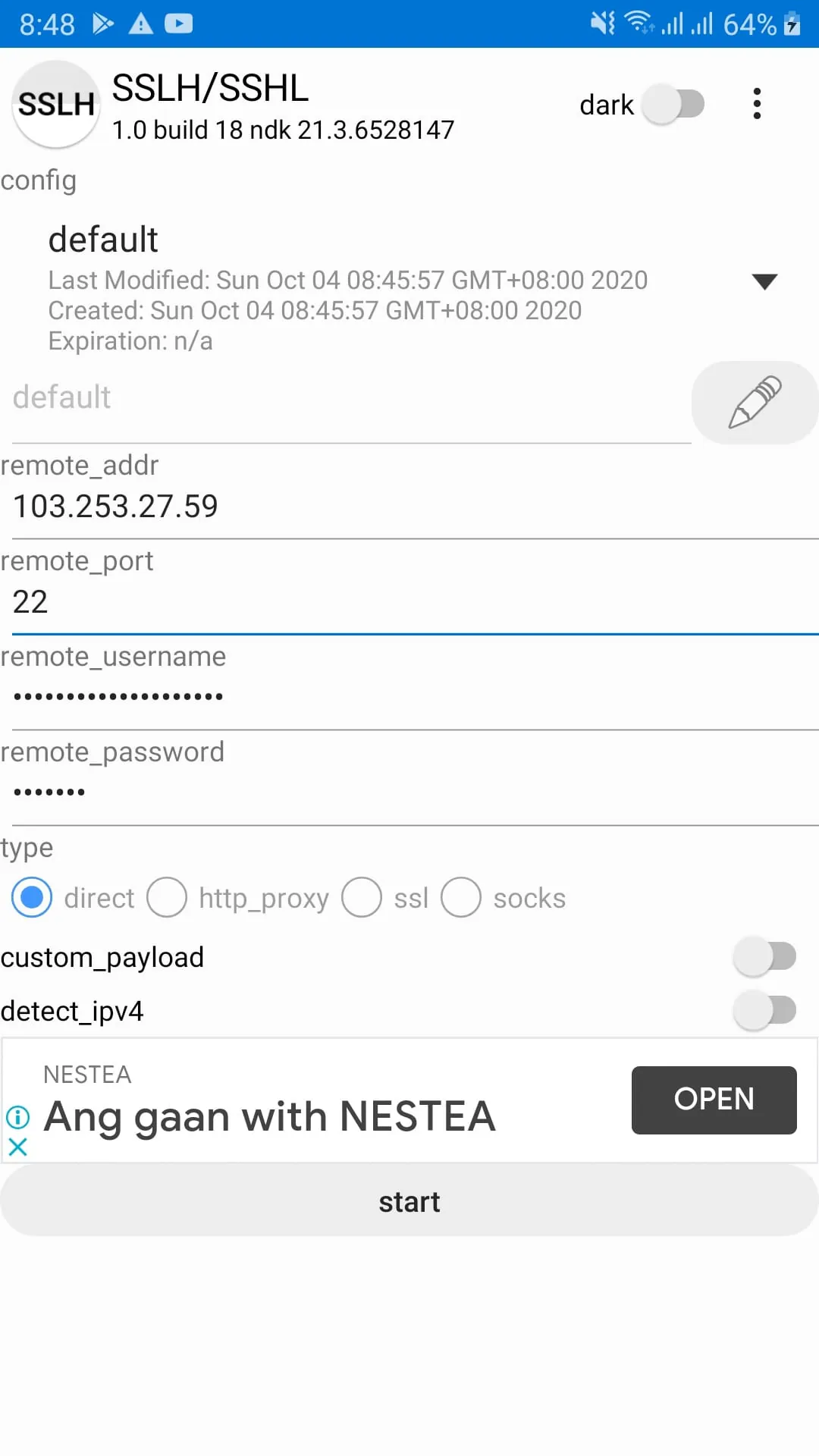
Task: Select the http_proxy connection type
Action: (x=167, y=898)
